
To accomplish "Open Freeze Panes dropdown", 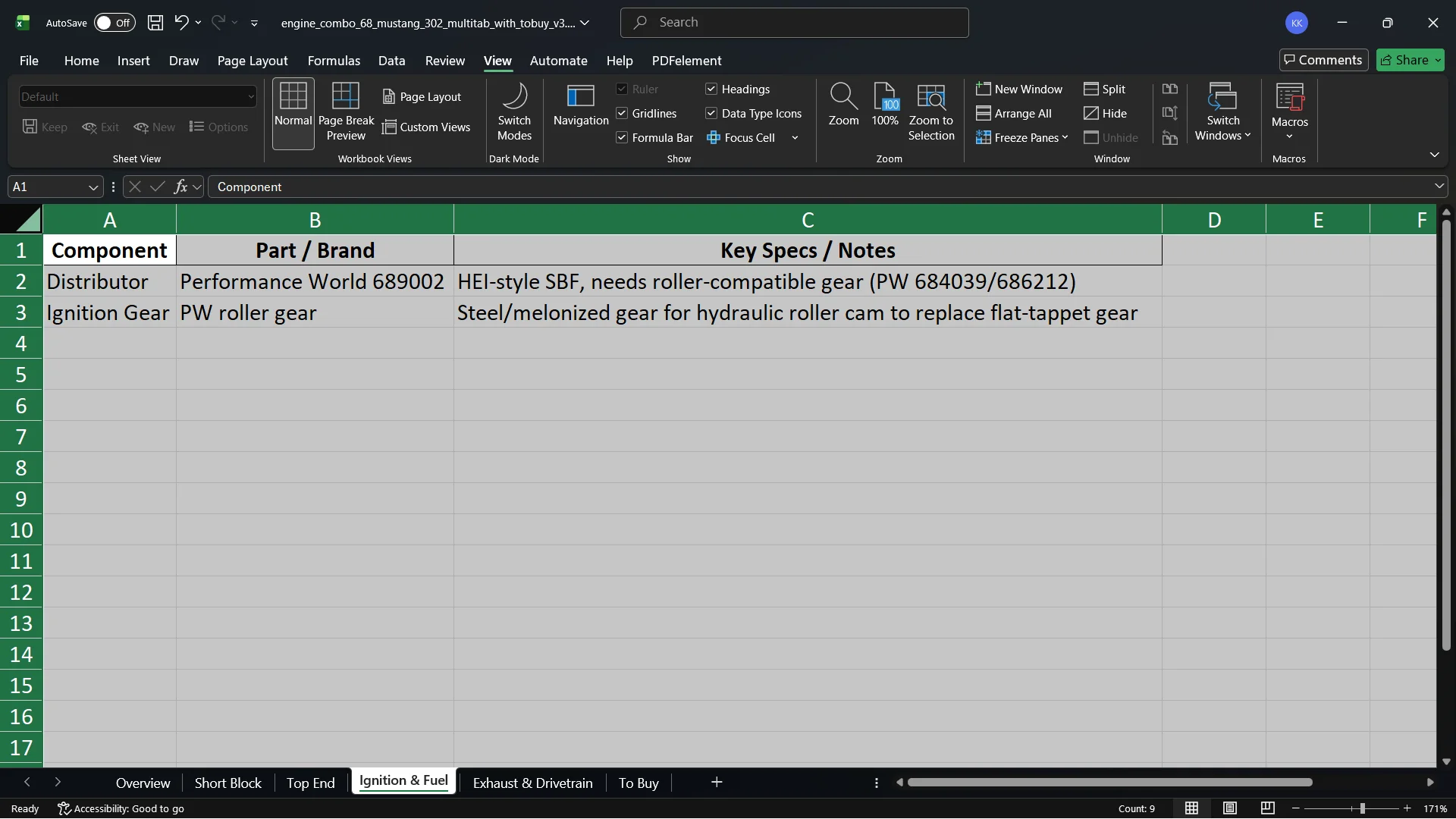I will [x=1022, y=138].
